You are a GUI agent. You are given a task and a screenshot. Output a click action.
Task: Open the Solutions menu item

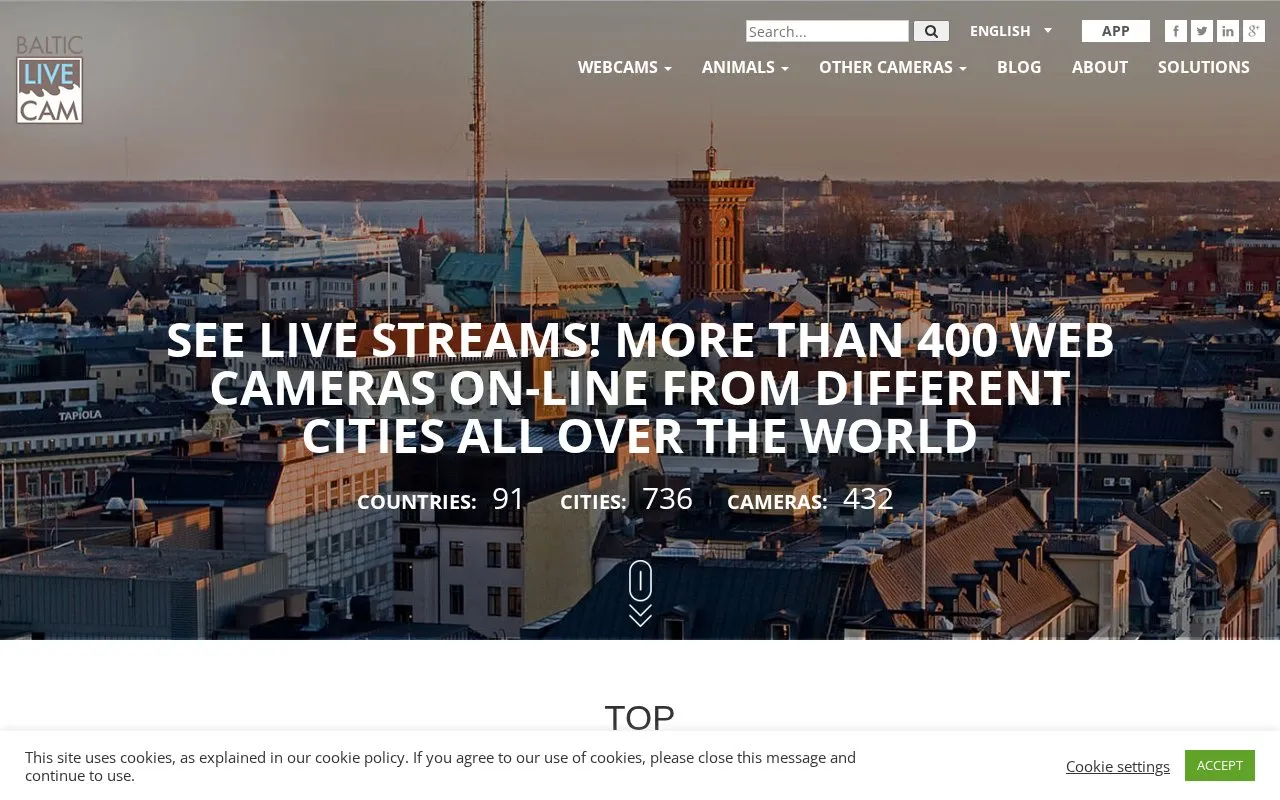pyautogui.click(x=1204, y=67)
